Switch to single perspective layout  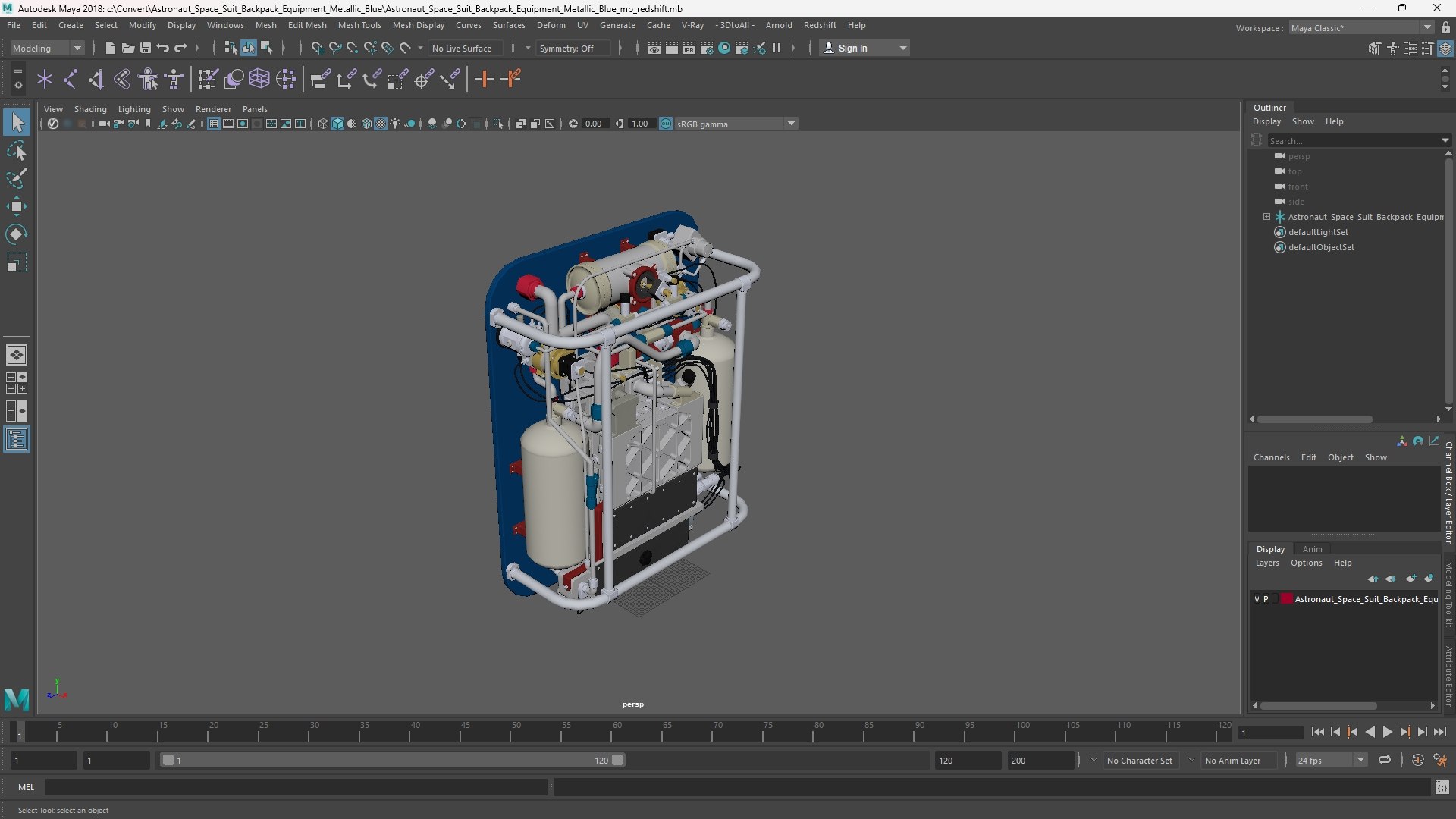(x=16, y=355)
